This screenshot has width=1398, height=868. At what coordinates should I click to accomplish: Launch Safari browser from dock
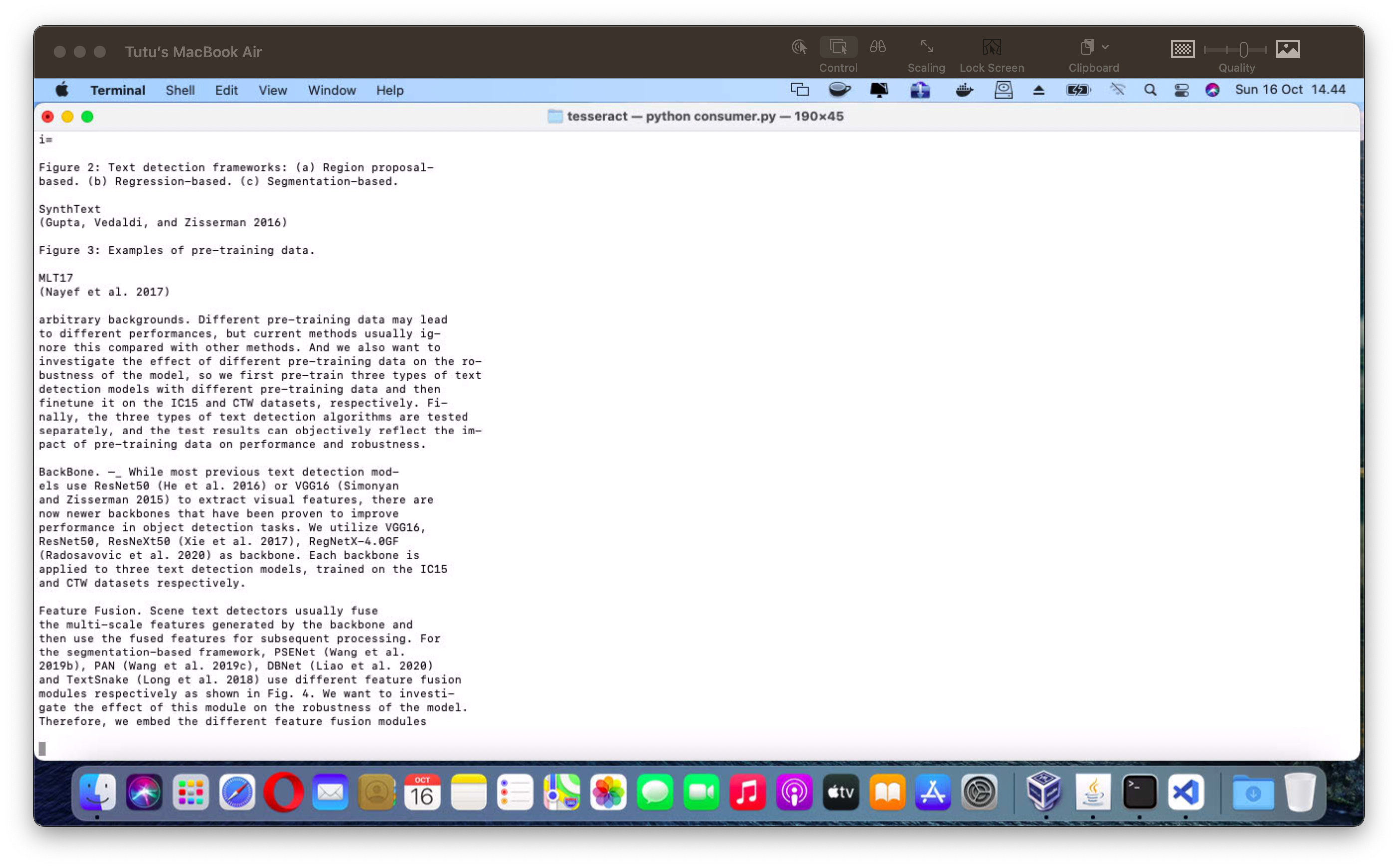point(237,794)
